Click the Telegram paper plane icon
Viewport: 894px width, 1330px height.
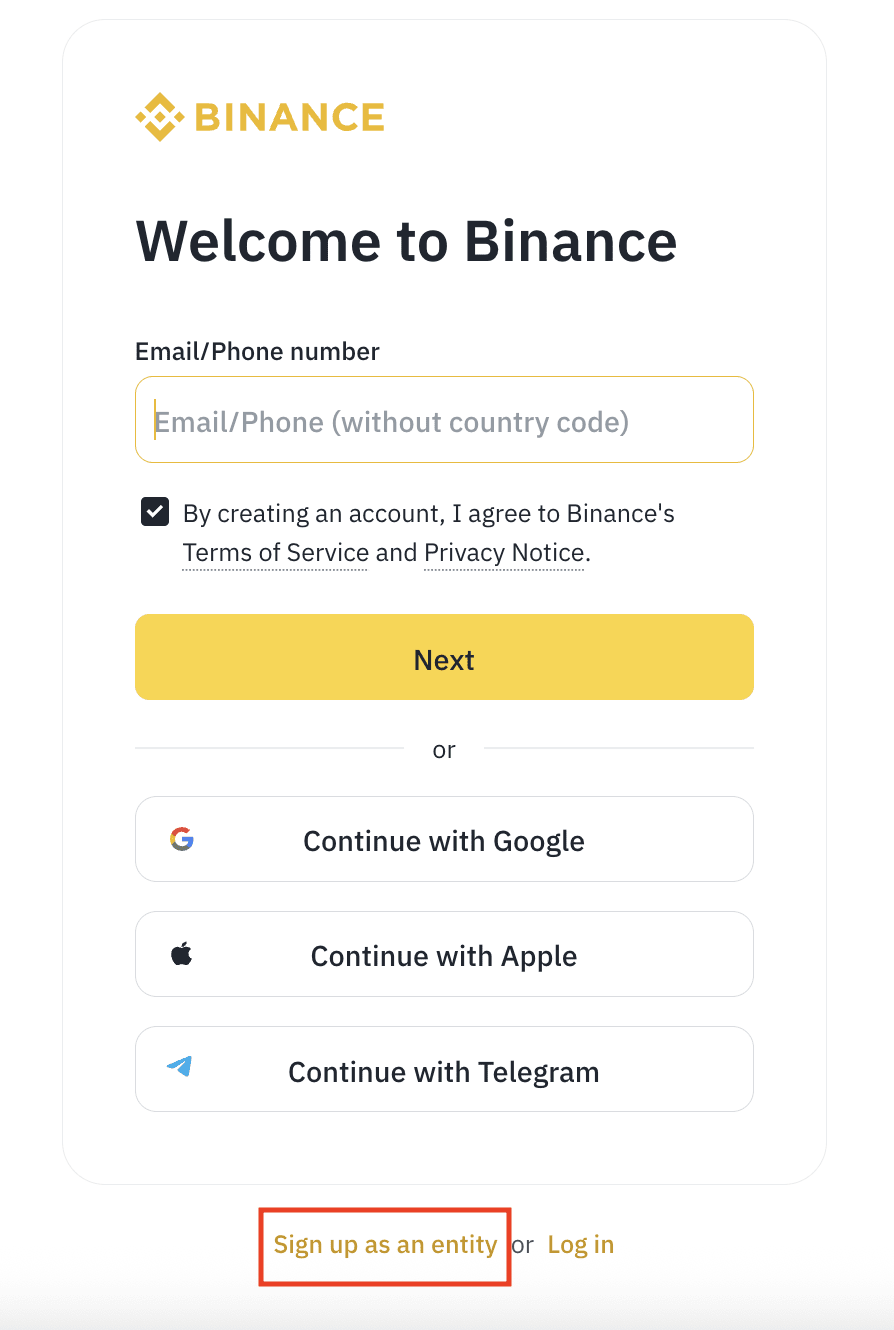[x=180, y=1067]
